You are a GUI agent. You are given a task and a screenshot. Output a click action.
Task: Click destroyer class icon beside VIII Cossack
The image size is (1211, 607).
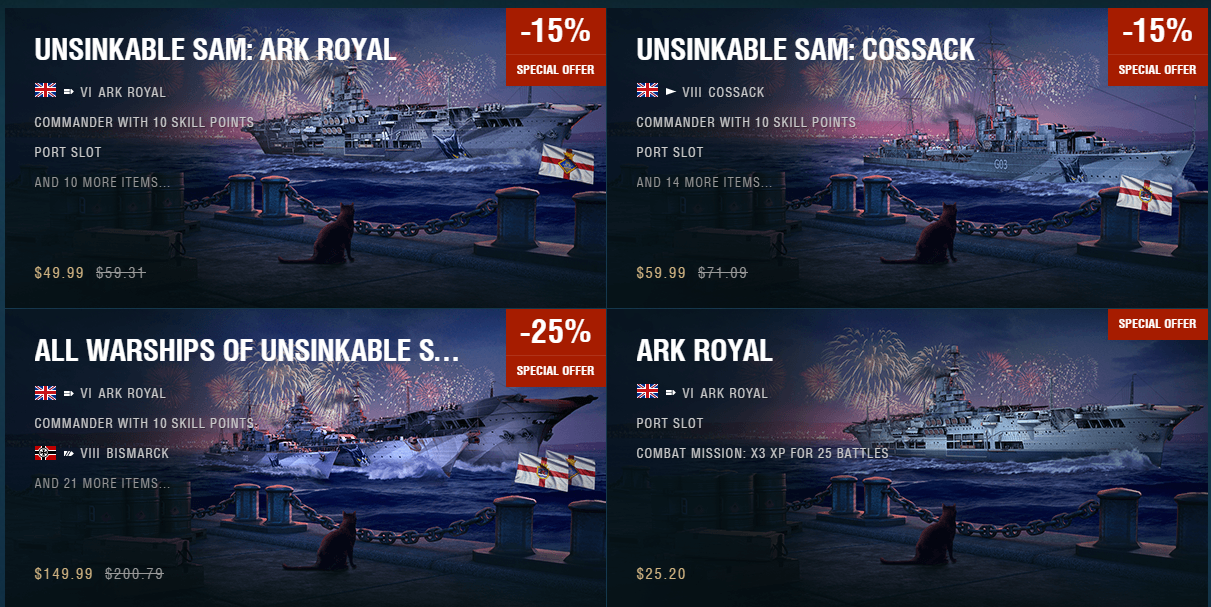click(671, 92)
